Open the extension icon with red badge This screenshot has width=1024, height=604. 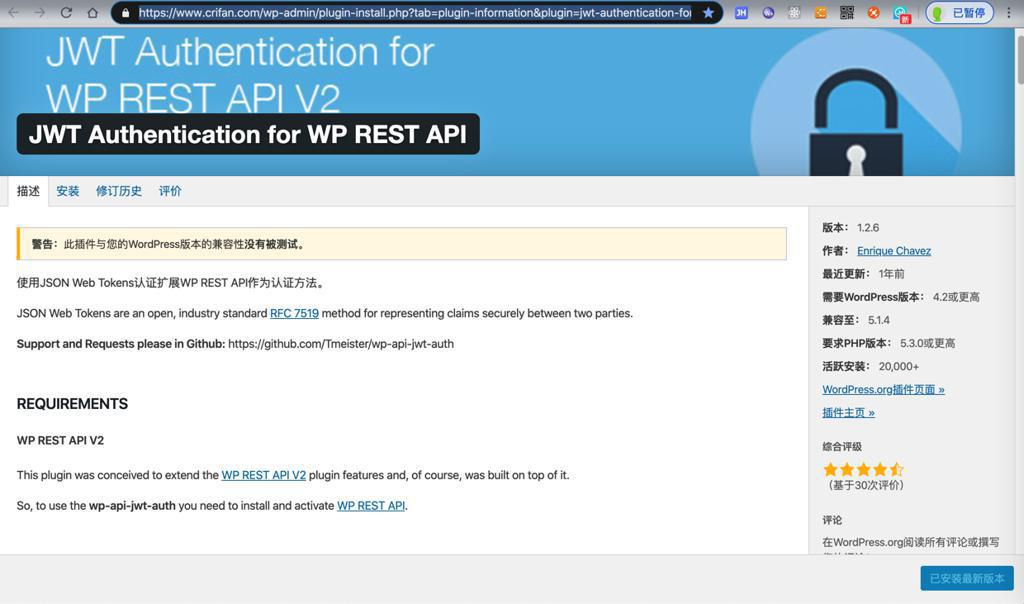(x=902, y=14)
